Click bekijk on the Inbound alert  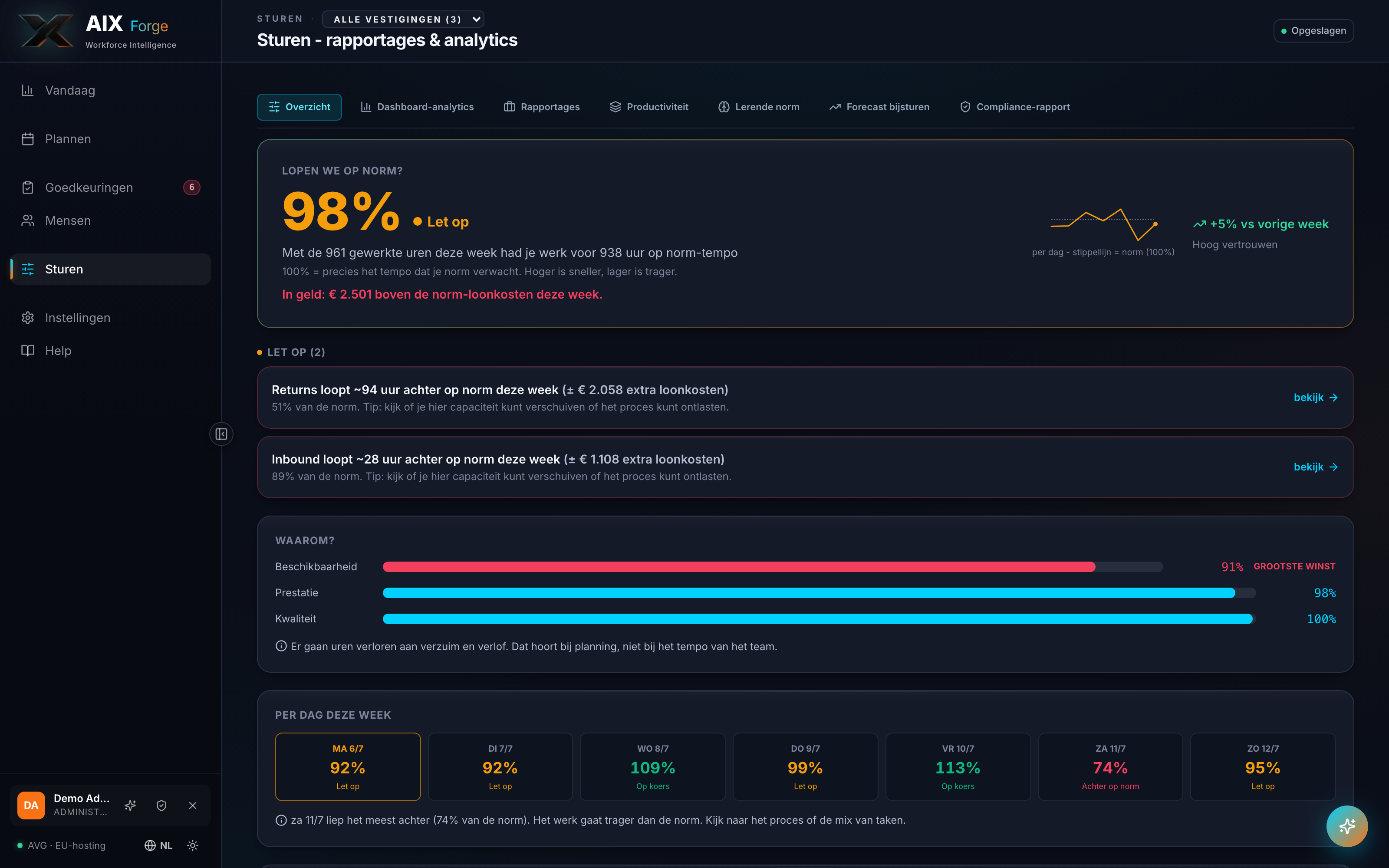point(1316,467)
